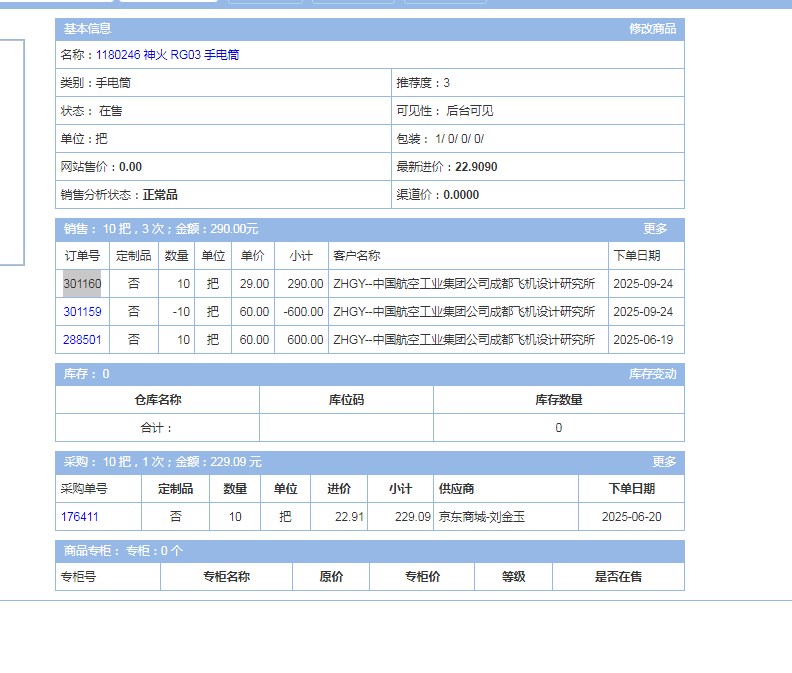Open purchase order 176411

tap(80, 517)
